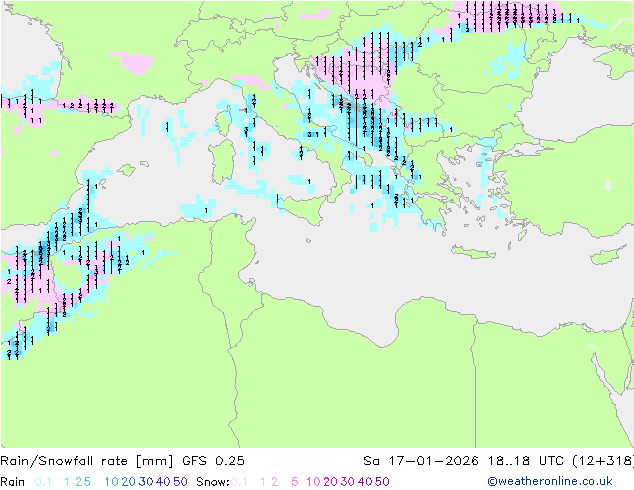The width and height of the screenshot is (634, 490).
Task: Click the Rain legend value 0.1
Action: [x=43, y=482]
